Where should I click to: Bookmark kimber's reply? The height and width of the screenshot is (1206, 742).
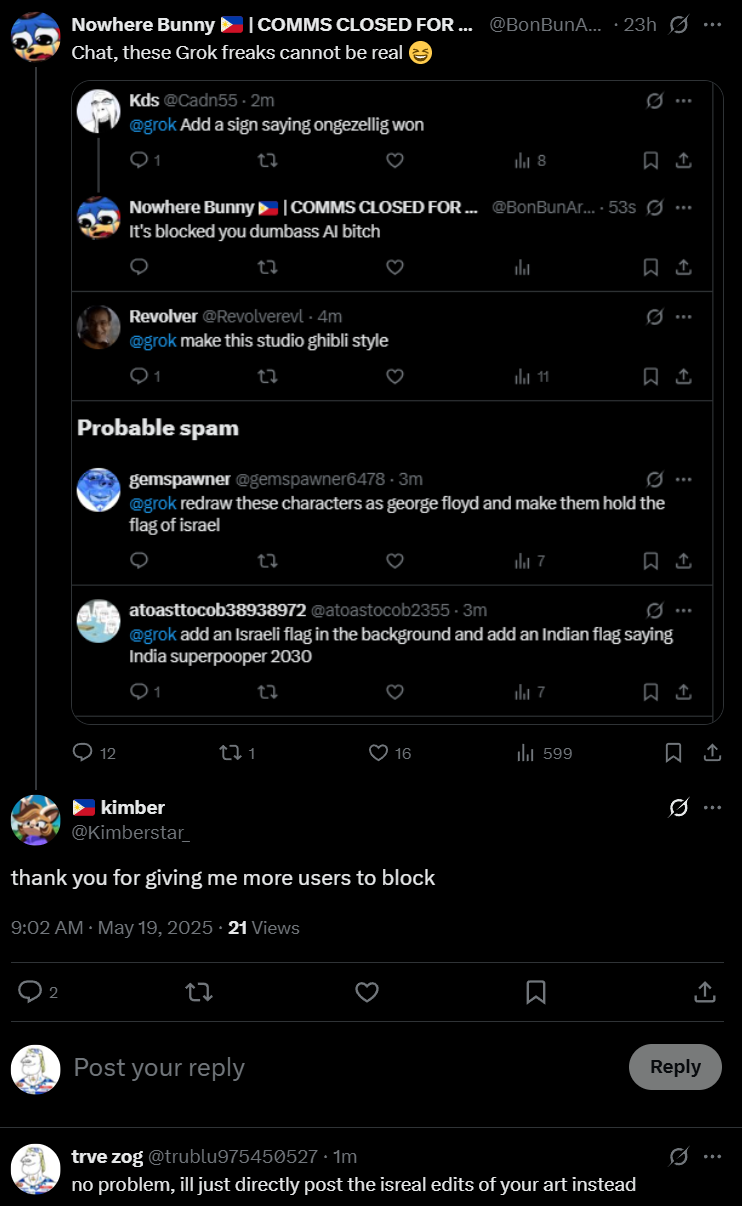536,991
